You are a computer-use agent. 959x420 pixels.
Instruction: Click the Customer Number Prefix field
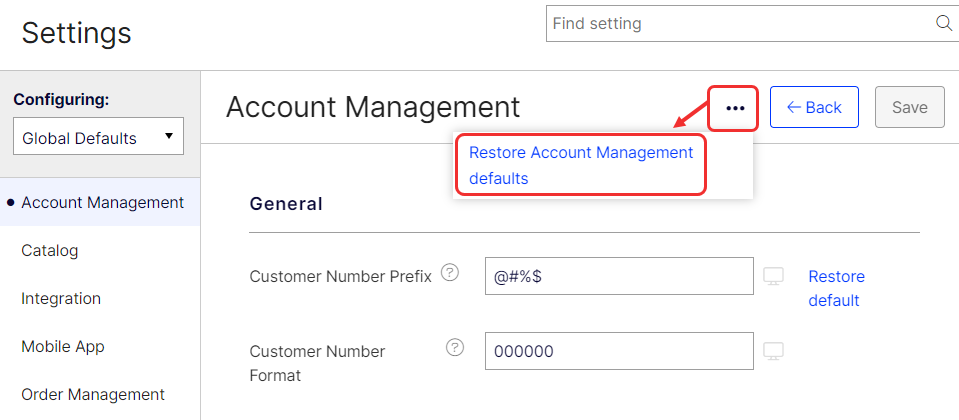[x=619, y=276]
